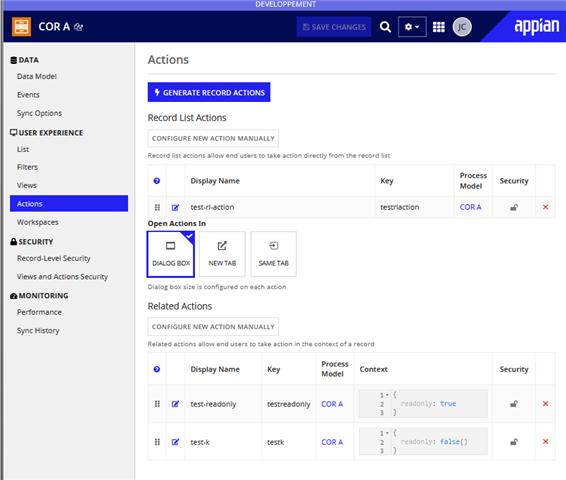Screen dimensions: 566x480
Task: Click Generate Record Actions button
Action: click(x=209, y=92)
